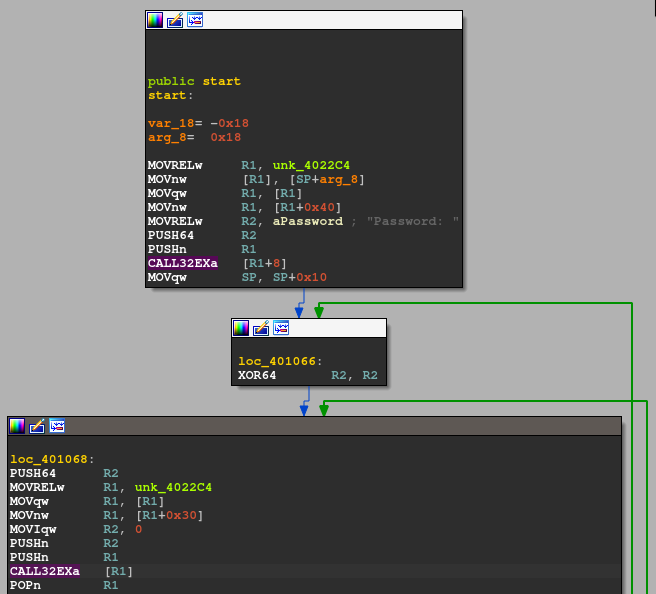656x594 pixels.
Task: Click unk_4022C4 operand in loc_401068 block
Action: coord(173,487)
